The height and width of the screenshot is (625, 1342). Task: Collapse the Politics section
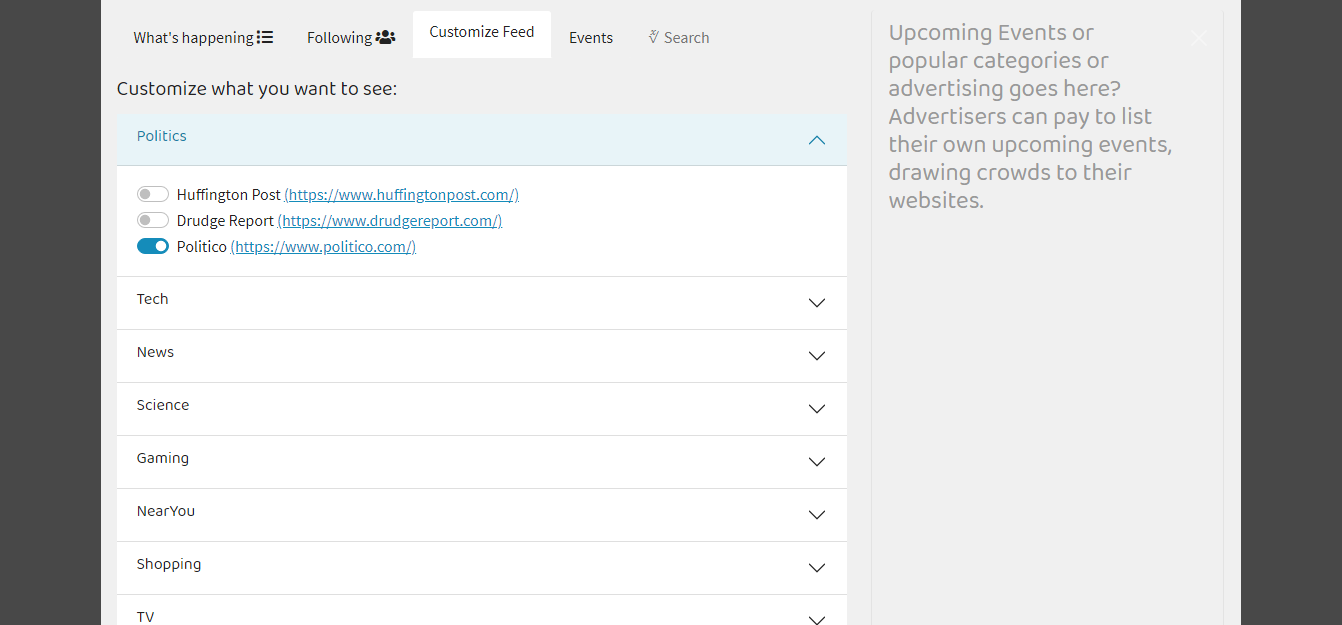pos(816,140)
